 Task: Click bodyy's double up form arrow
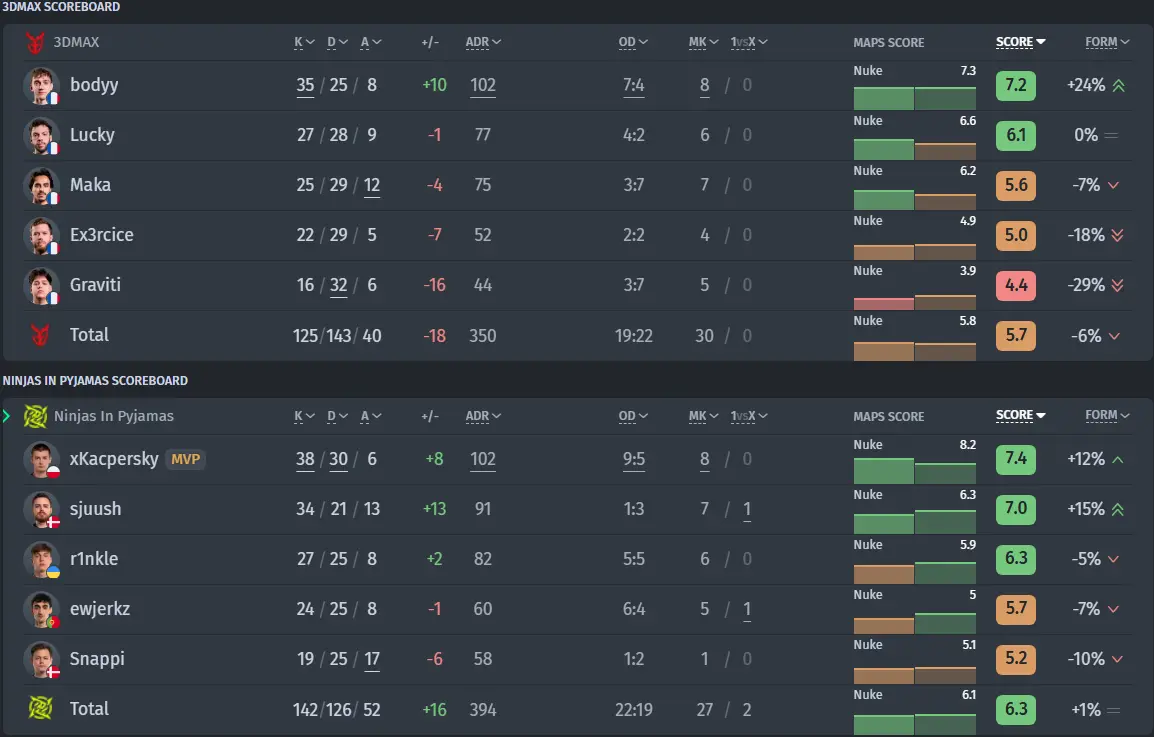point(1119,85)
